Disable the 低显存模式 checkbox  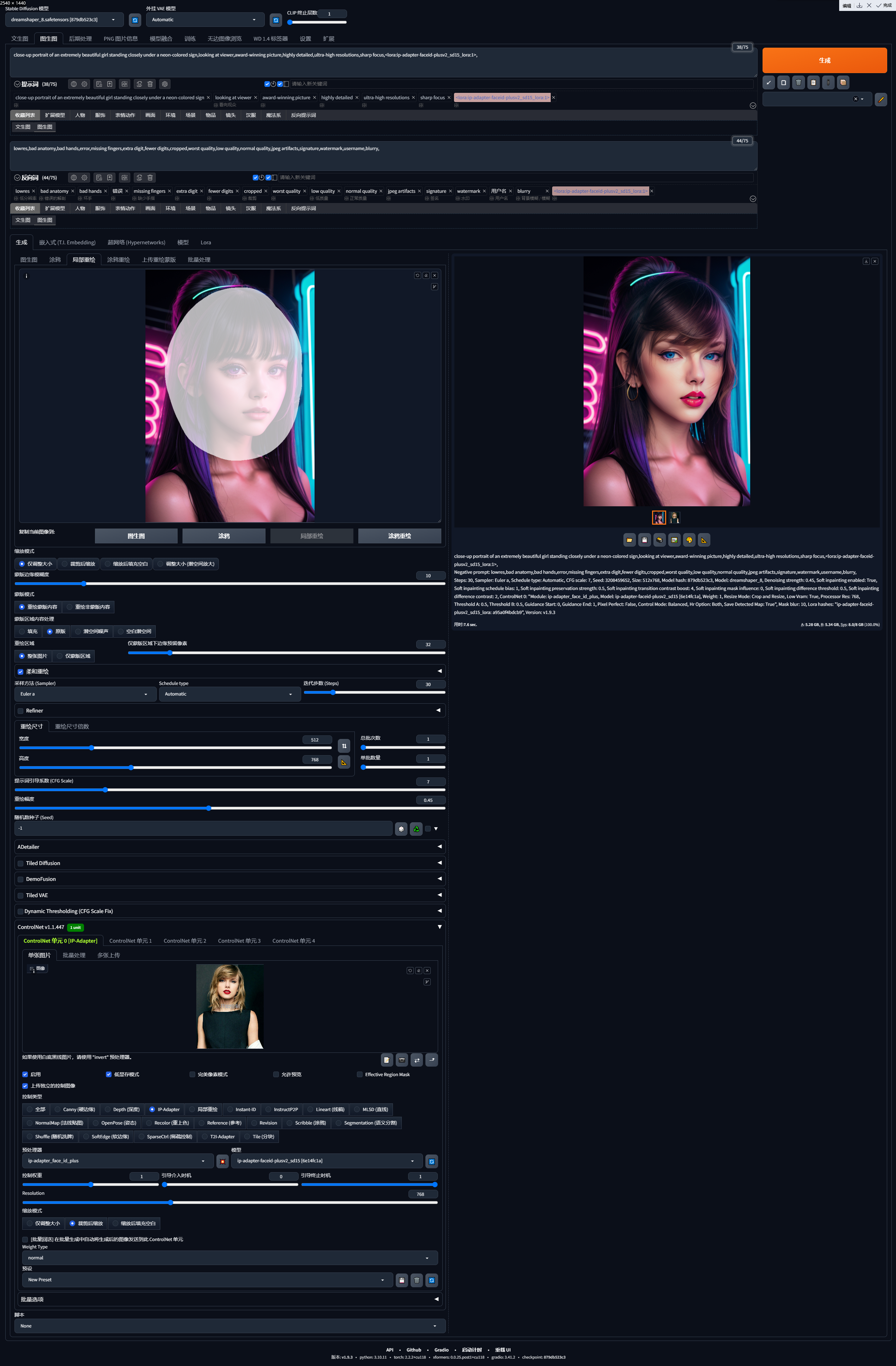[108, 1074]
